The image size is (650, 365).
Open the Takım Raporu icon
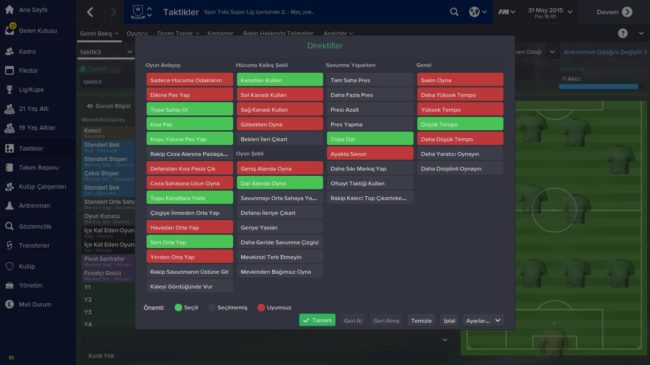9,168
